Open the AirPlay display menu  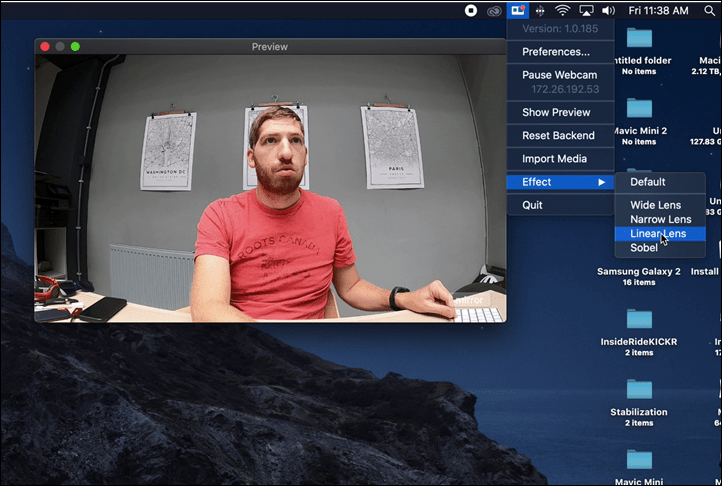point(586,11)
